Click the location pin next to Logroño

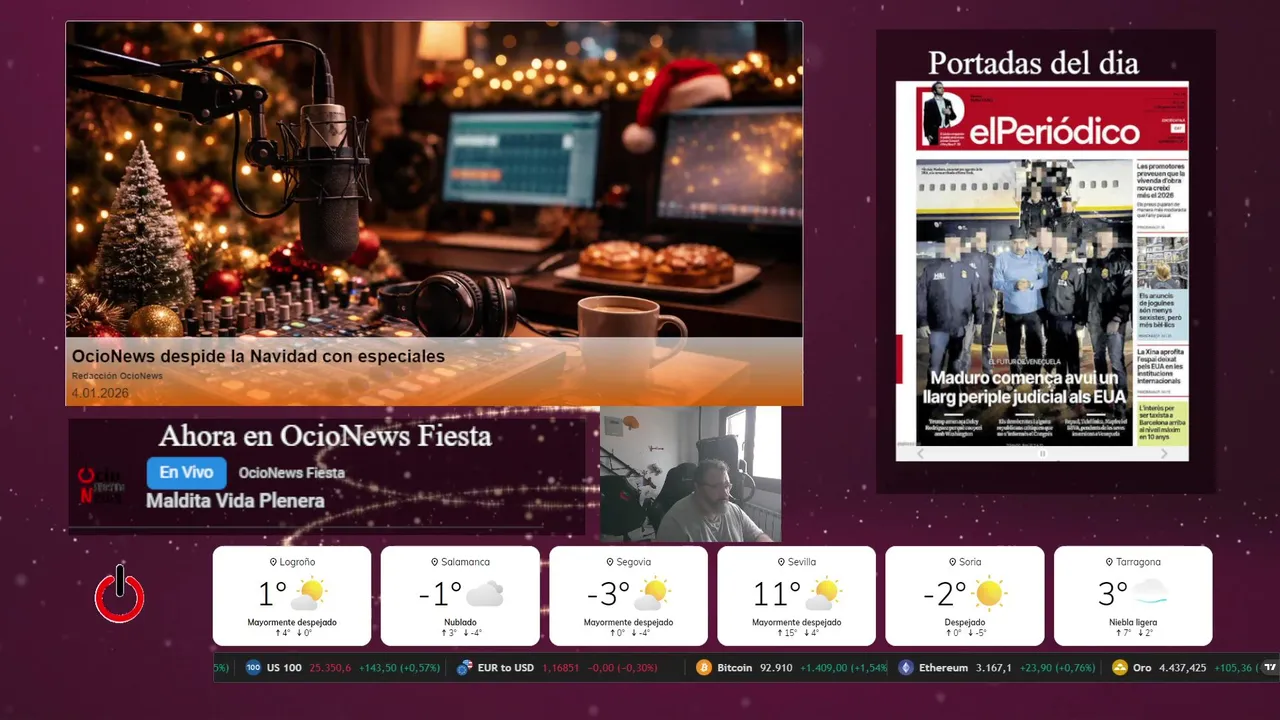(x=273, y=562)
